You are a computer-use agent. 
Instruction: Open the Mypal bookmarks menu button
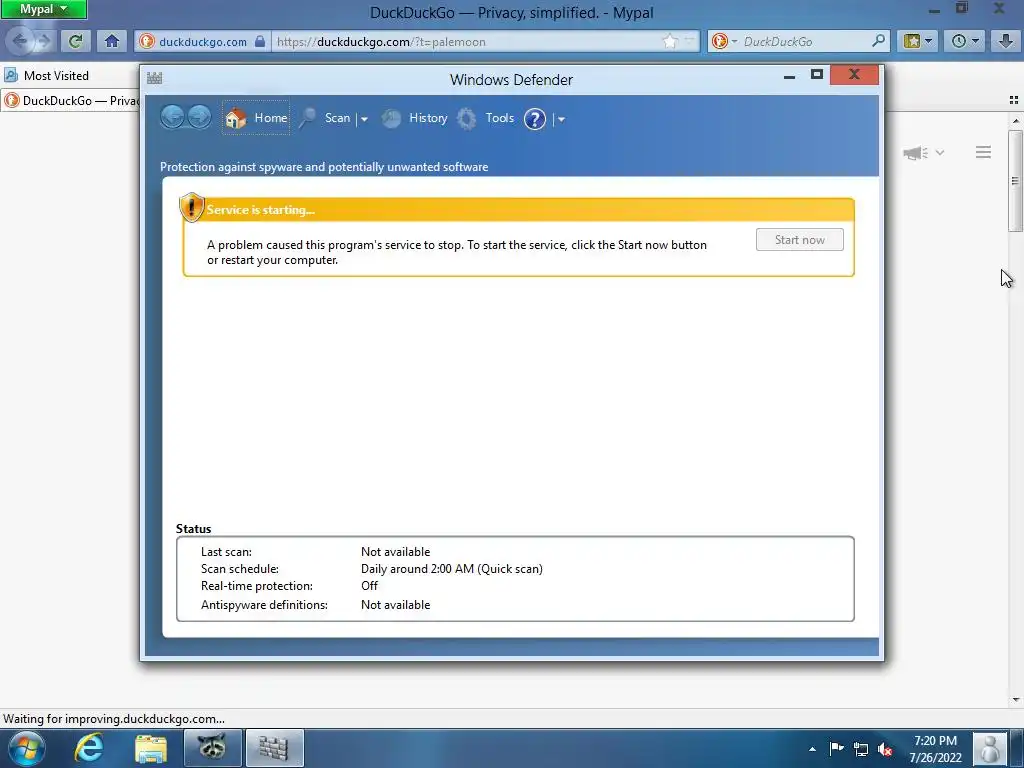pos(918,41)
